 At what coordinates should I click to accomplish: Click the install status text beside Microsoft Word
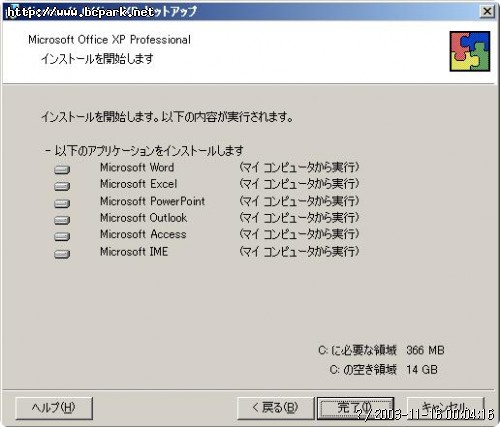[x=299, y=167]
